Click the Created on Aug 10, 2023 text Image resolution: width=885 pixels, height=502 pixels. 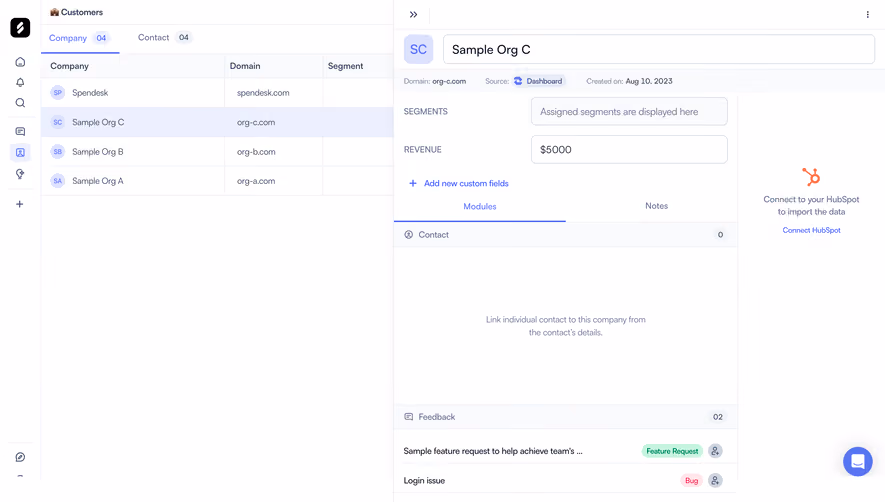pos(629,81)
